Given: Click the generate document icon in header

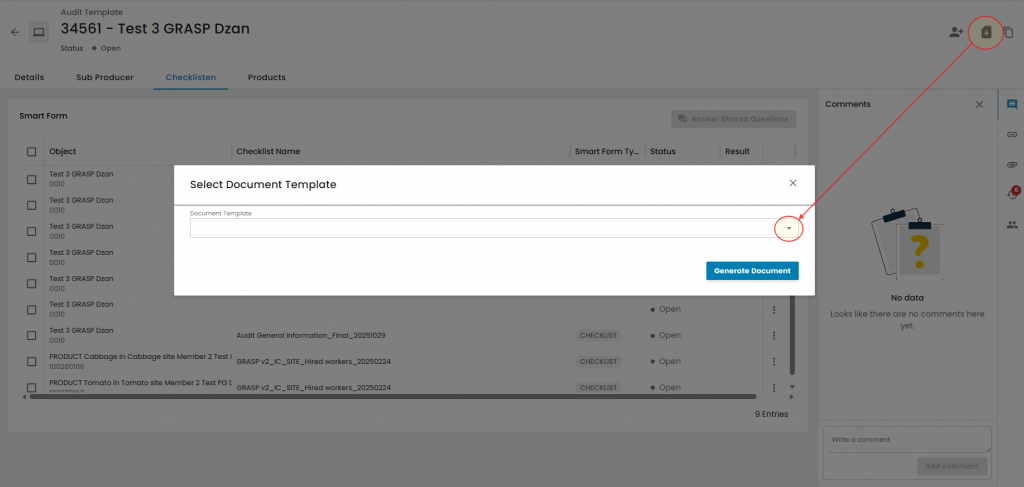Looking at the screenshot, I should click(986, 32).
